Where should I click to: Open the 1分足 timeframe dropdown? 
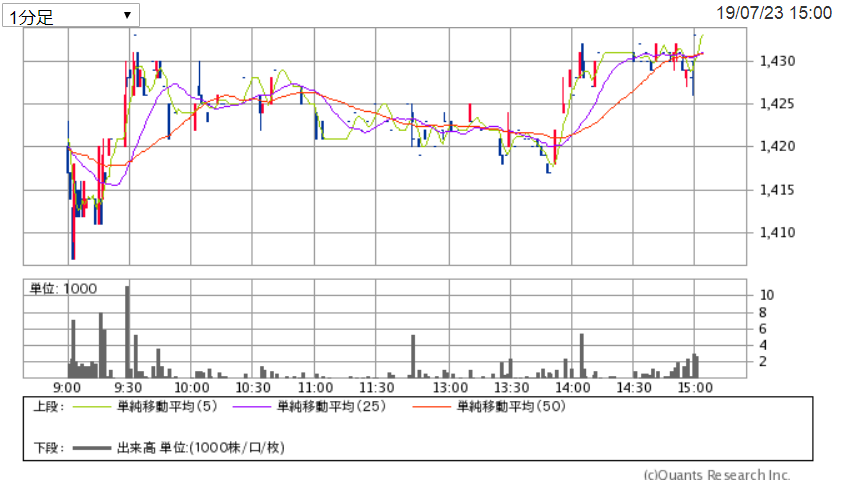[71, 15]
